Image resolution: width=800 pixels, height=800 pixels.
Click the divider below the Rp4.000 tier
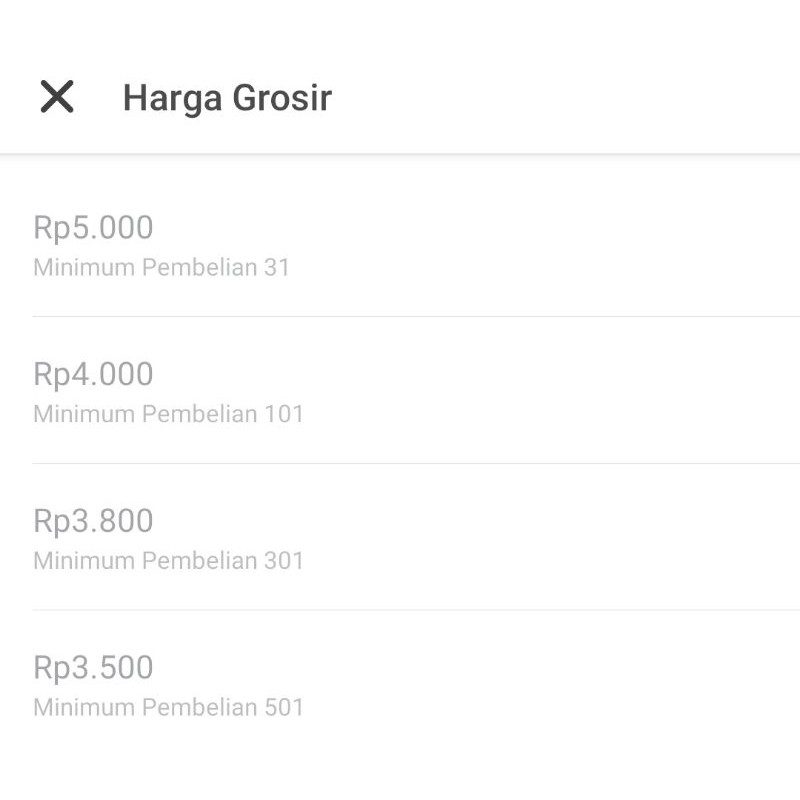tap(416, 463)
